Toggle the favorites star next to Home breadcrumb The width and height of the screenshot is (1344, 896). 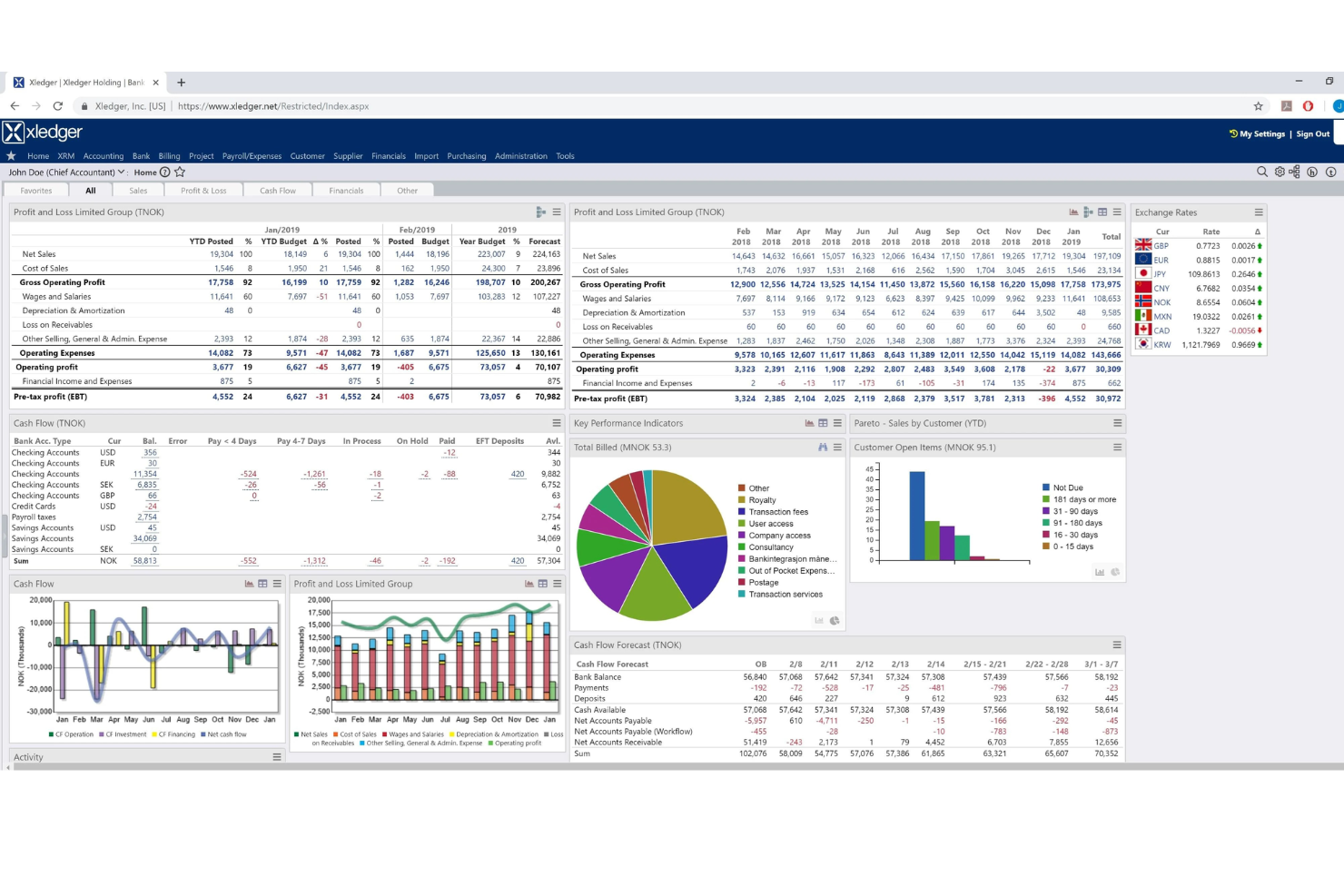click(180, 172)
